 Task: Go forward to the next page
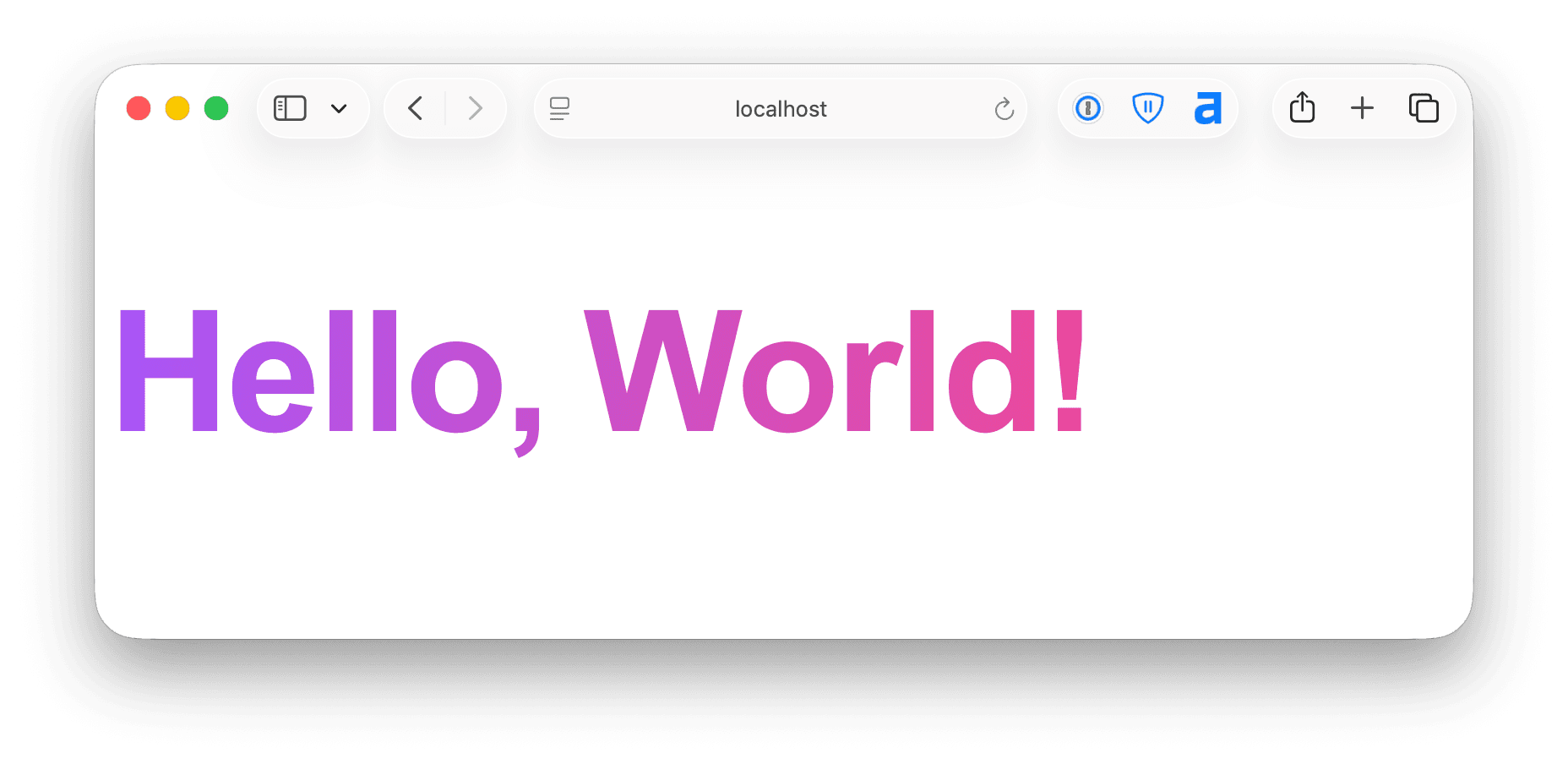click(476, 108)
